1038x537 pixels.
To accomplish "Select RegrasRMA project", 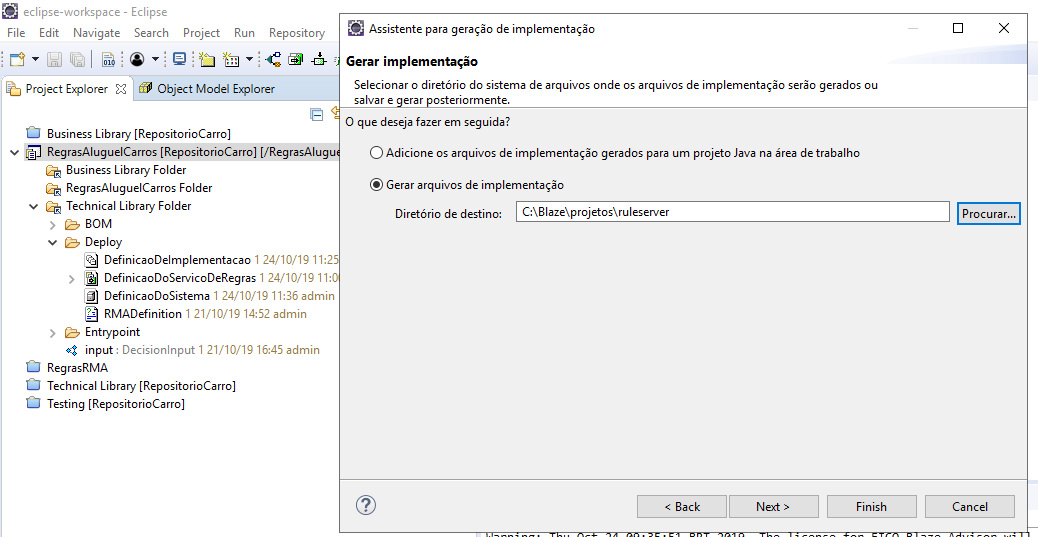I will coord(77,368).
